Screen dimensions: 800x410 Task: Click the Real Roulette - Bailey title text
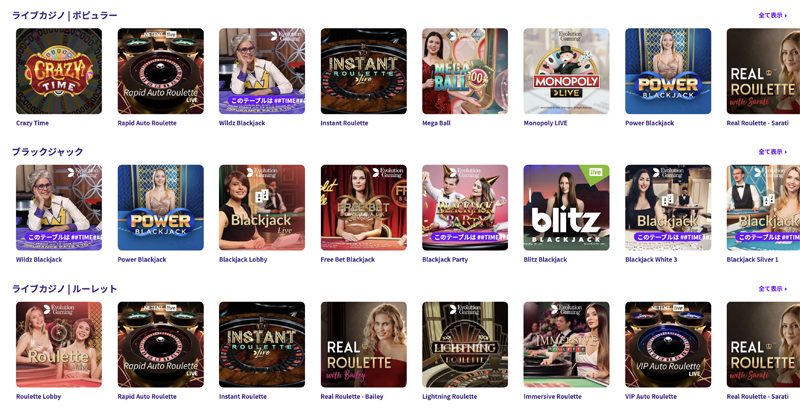pyautogui.click(x=352, y=396)
